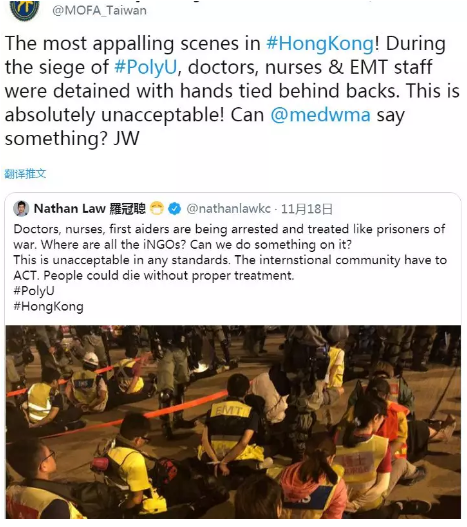Click the mask emoji beside Nathan Law's name
The image size is (467, 527).
point(156,209)
